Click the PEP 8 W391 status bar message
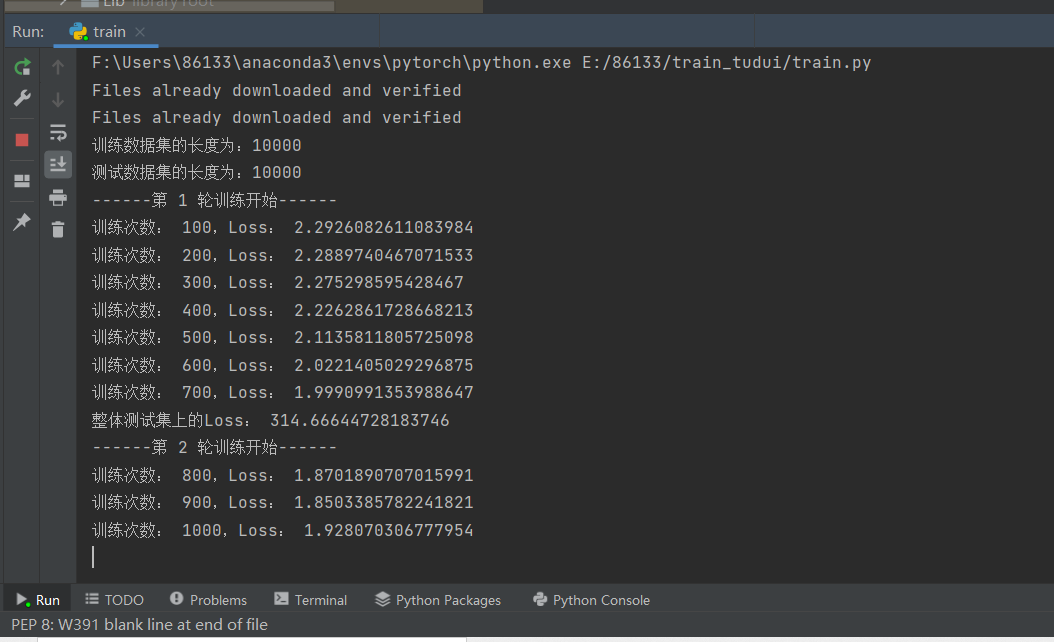The height and width of the screenshot is (642, 1054). click(x=139, y=625)
